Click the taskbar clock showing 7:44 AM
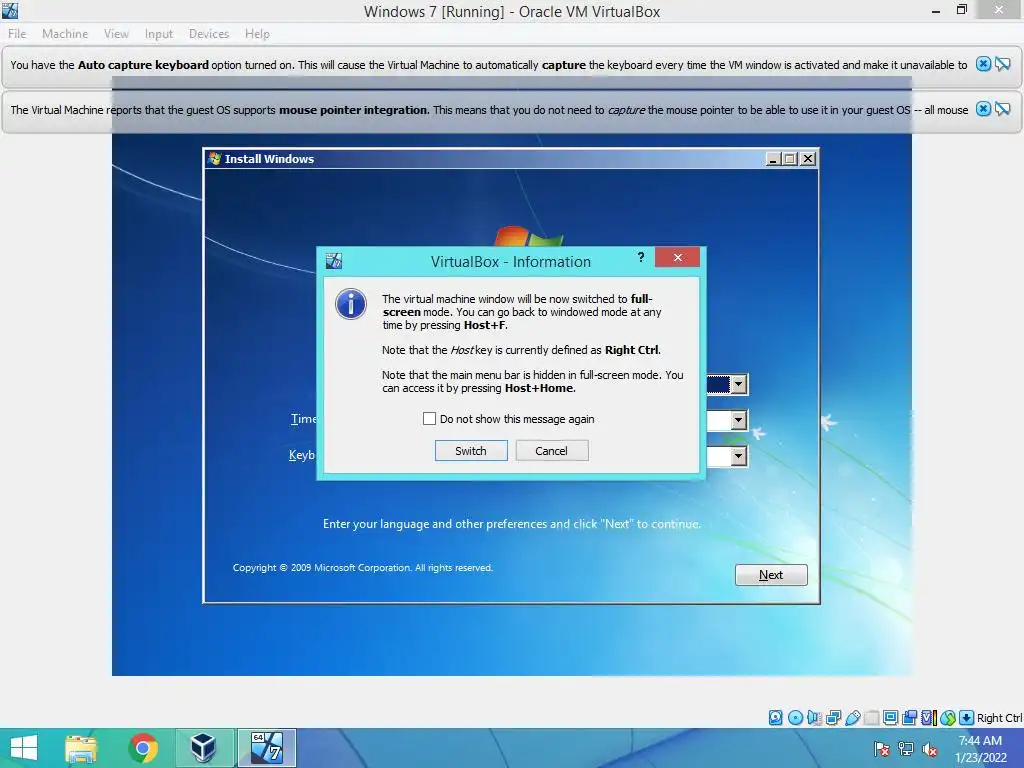 980,749
